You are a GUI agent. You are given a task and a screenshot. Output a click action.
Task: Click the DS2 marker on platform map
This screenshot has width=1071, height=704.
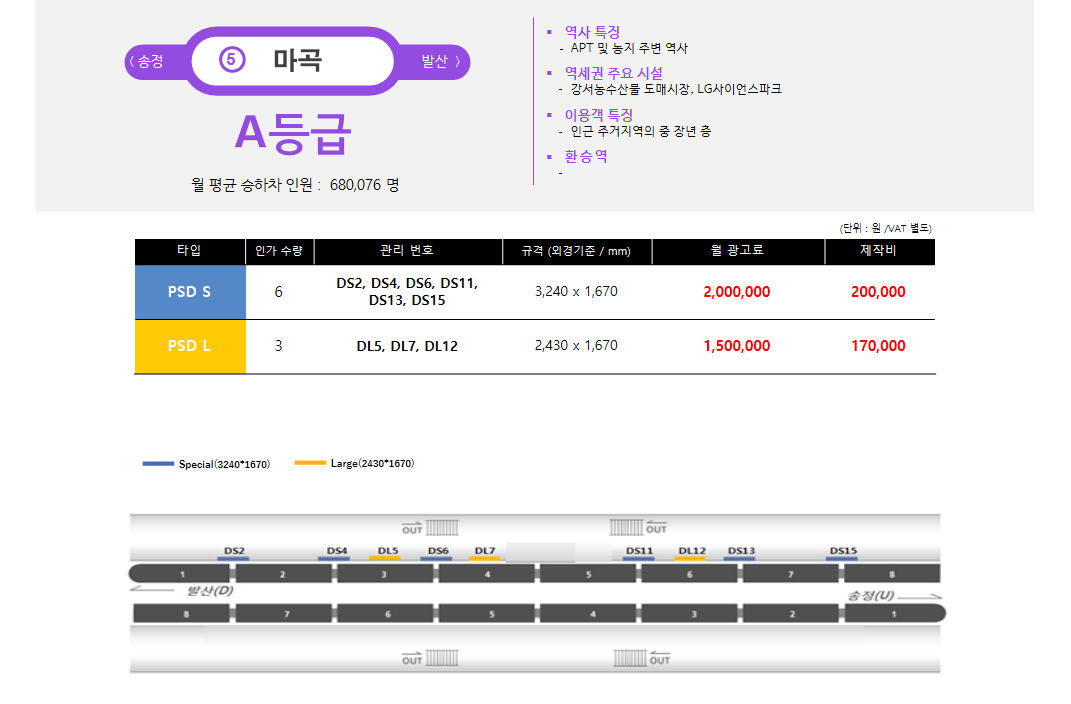[234, 553]
